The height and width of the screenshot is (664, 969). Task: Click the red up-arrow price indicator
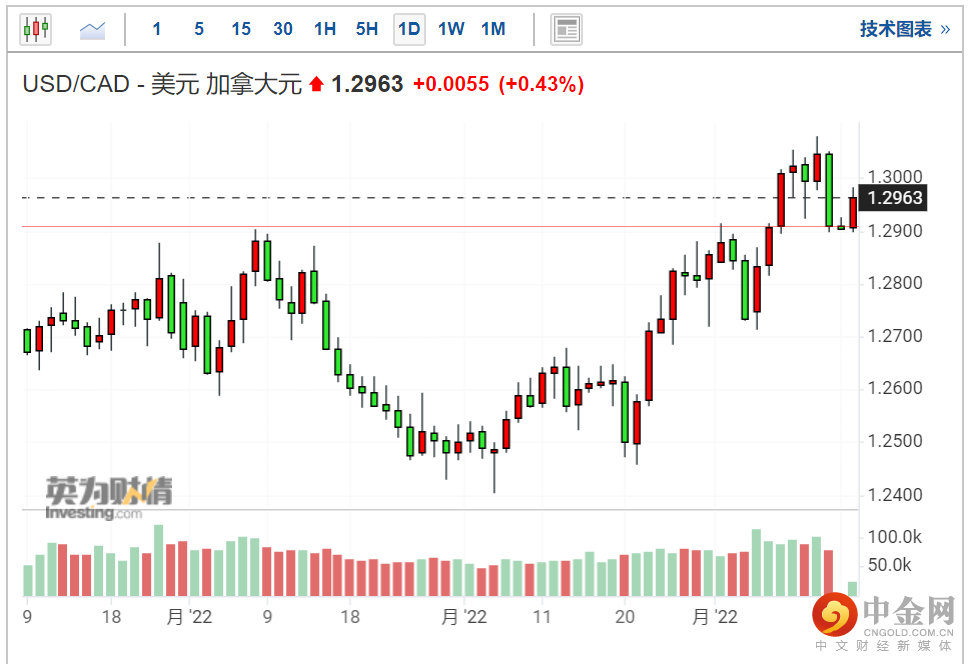(317, 85)
